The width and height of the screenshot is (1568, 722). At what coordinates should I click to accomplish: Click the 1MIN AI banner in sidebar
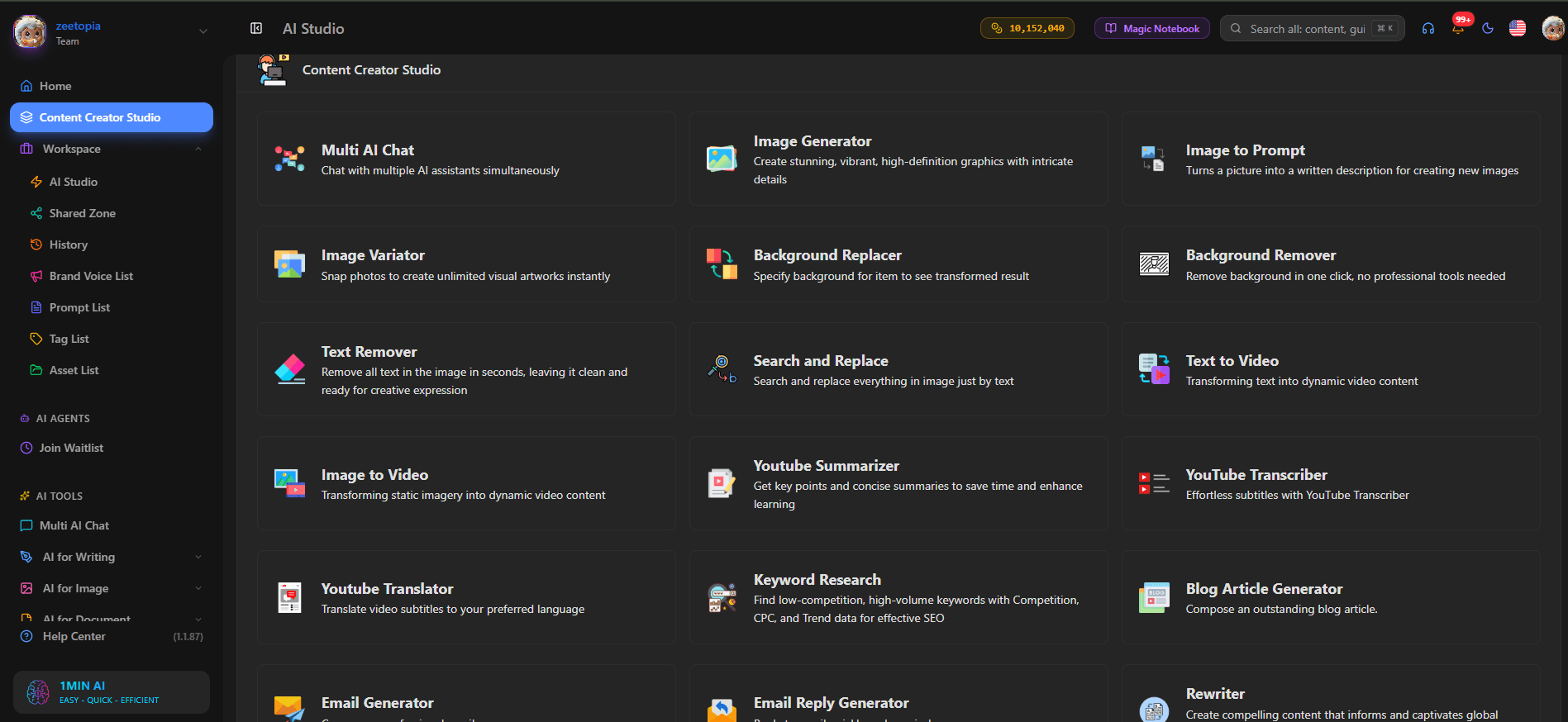pyautogui.click(x=112, y=692)
